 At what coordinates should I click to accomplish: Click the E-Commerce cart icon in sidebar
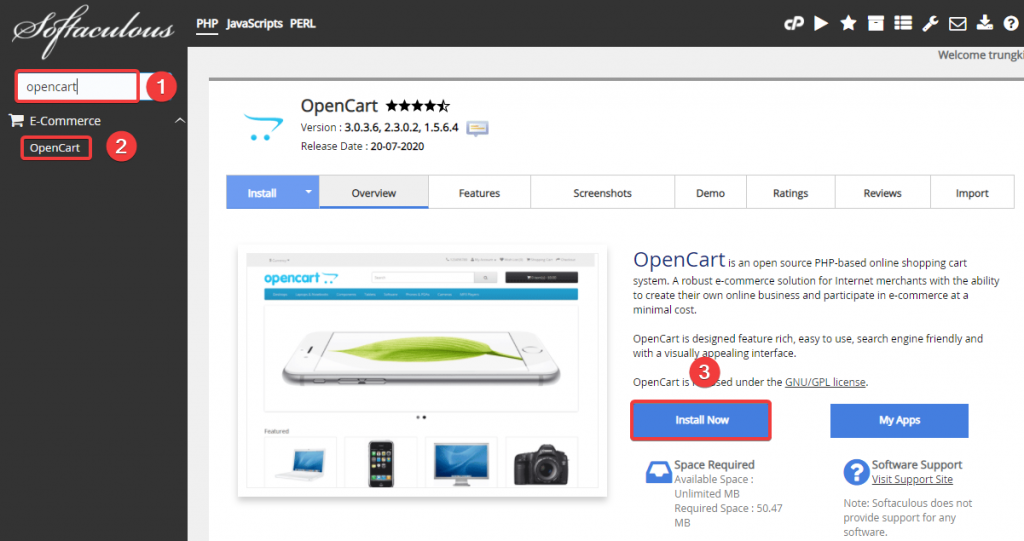[x=16, y=120]
